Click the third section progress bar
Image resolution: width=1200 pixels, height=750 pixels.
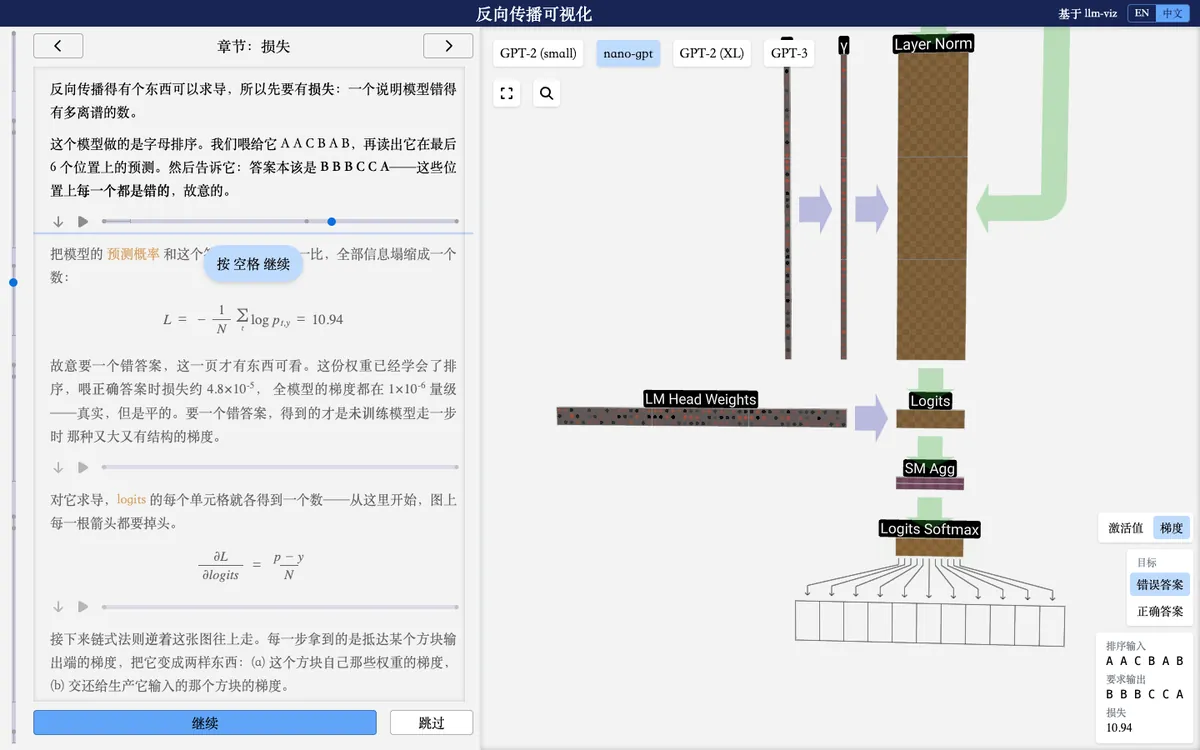pyautogui.click(x=280, y=606)
